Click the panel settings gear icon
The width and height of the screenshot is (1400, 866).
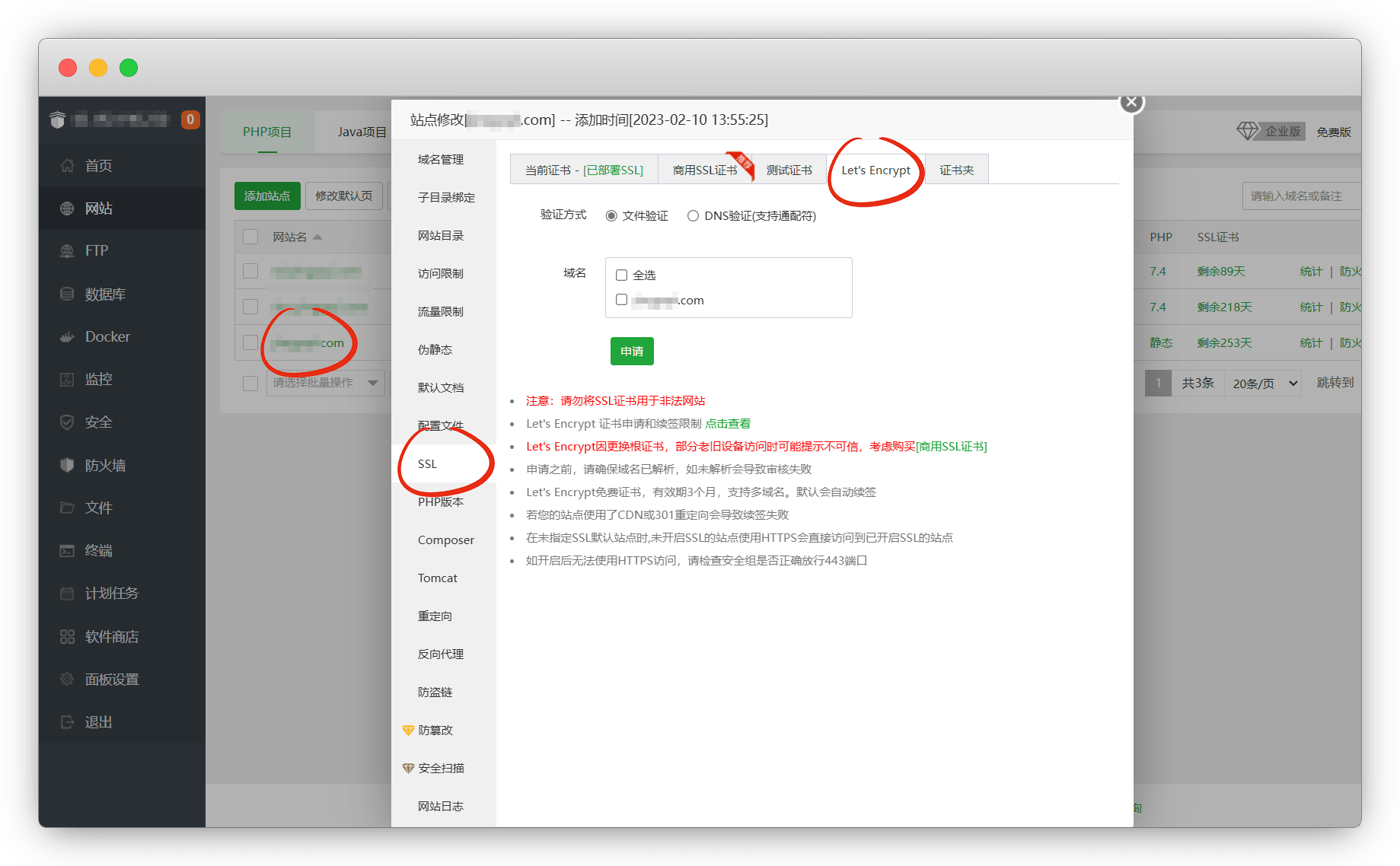(x=67, y=679)
